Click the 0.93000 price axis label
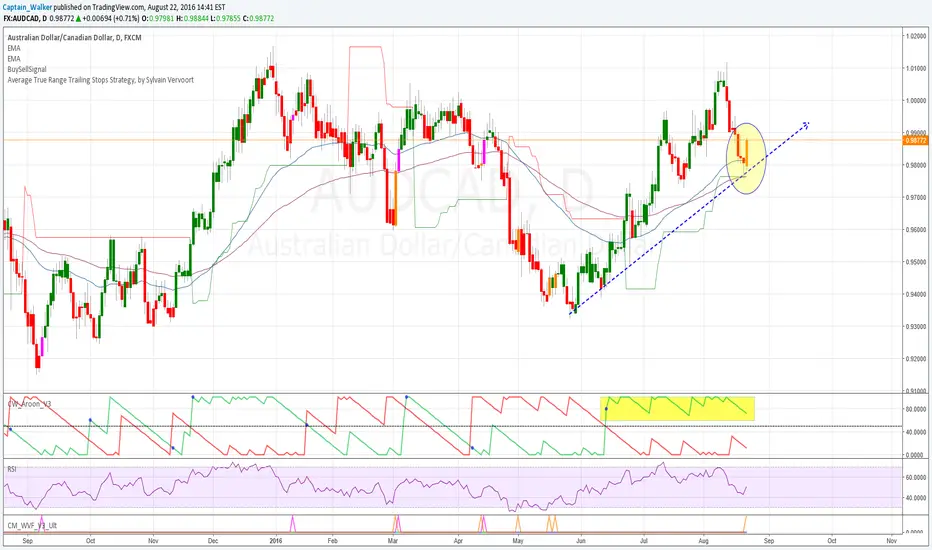Screen dimensions: 932x550 point(916,327)
